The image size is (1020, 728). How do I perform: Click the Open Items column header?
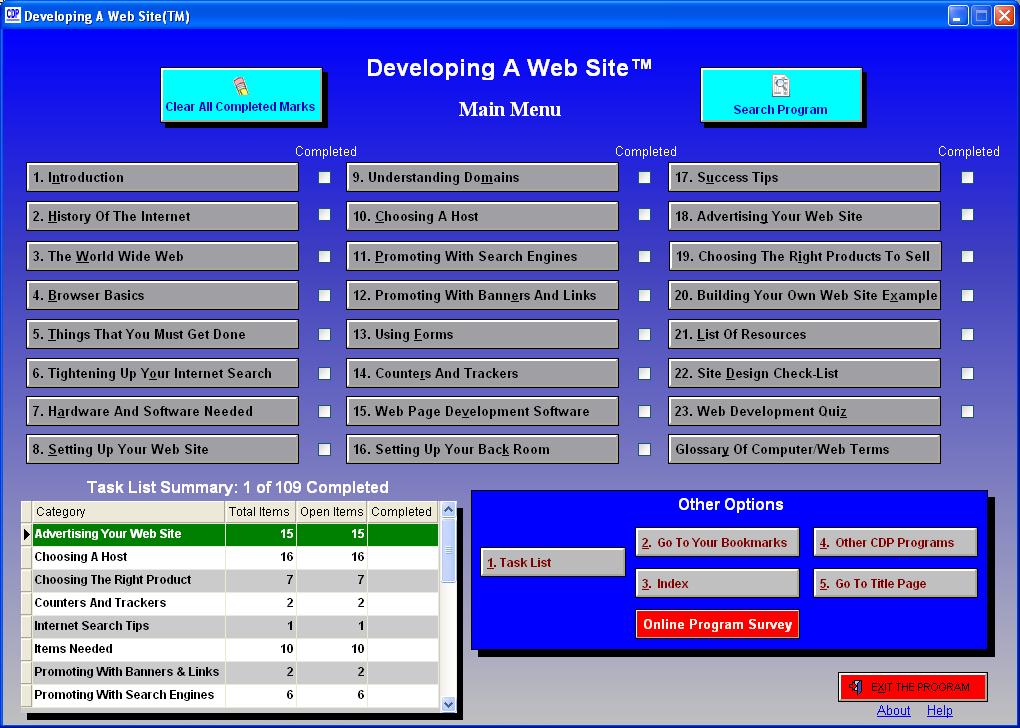[332, 512]
